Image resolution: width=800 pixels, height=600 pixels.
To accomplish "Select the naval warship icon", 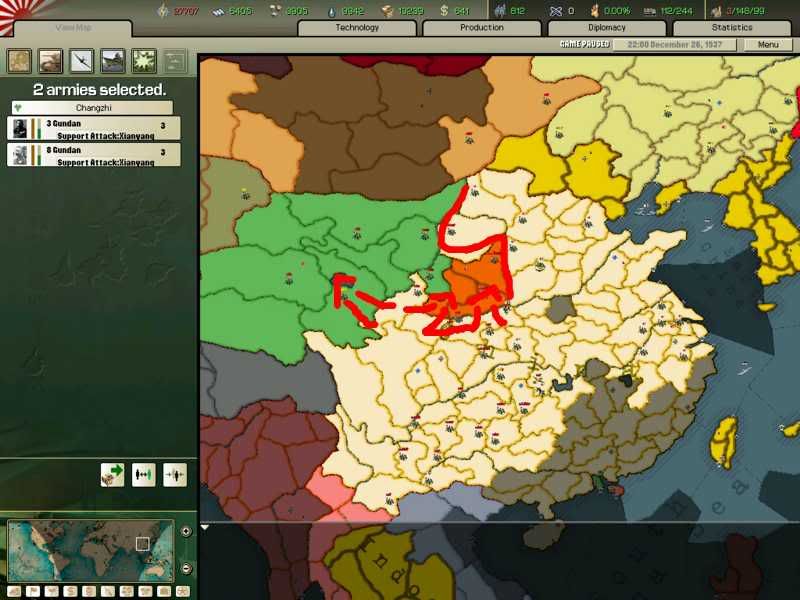I will coord(113,61).
